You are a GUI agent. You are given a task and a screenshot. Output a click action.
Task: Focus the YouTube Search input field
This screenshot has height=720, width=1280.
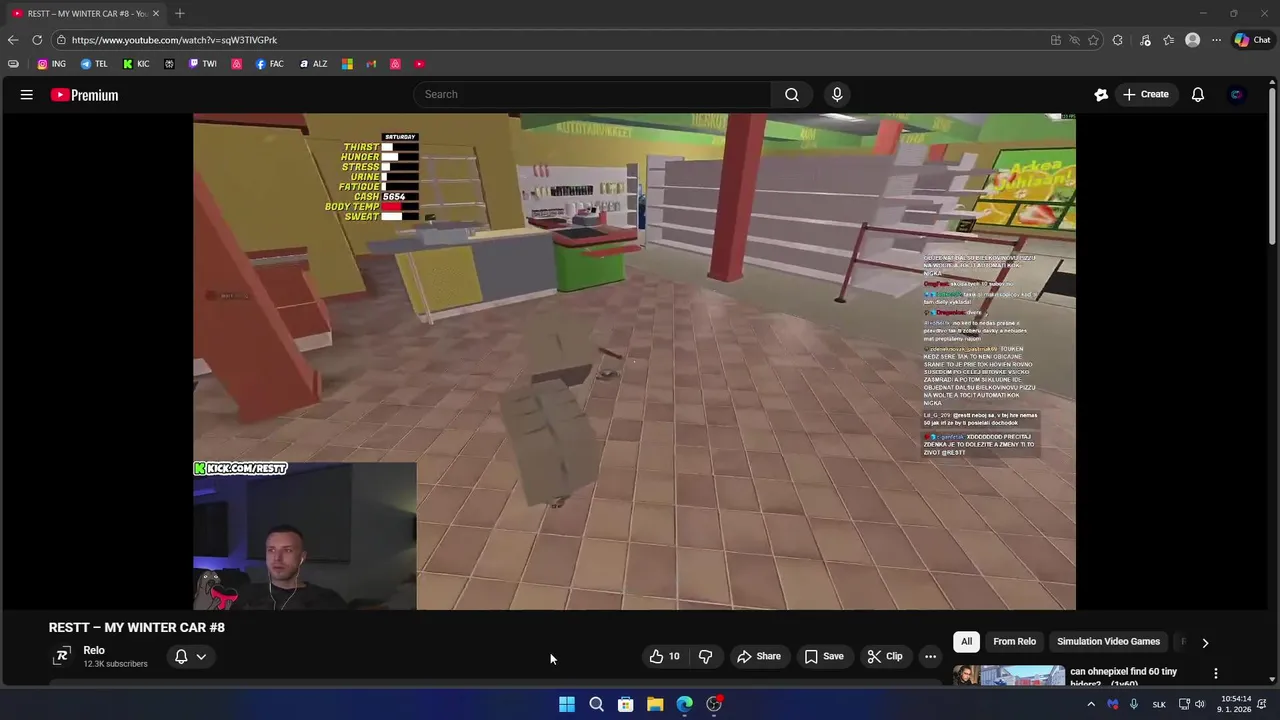point(592,94)
